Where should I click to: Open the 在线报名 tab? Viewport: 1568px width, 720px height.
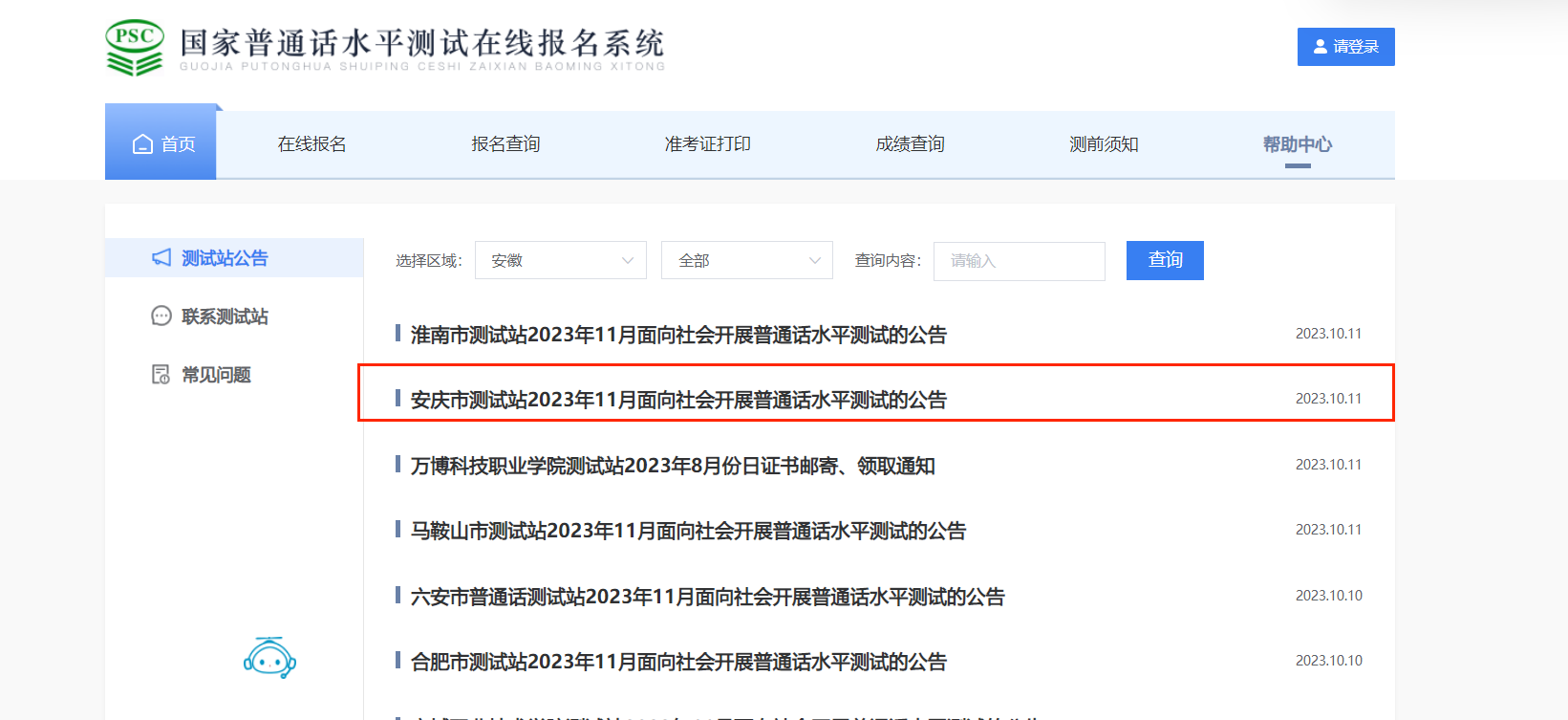point(312,144)
